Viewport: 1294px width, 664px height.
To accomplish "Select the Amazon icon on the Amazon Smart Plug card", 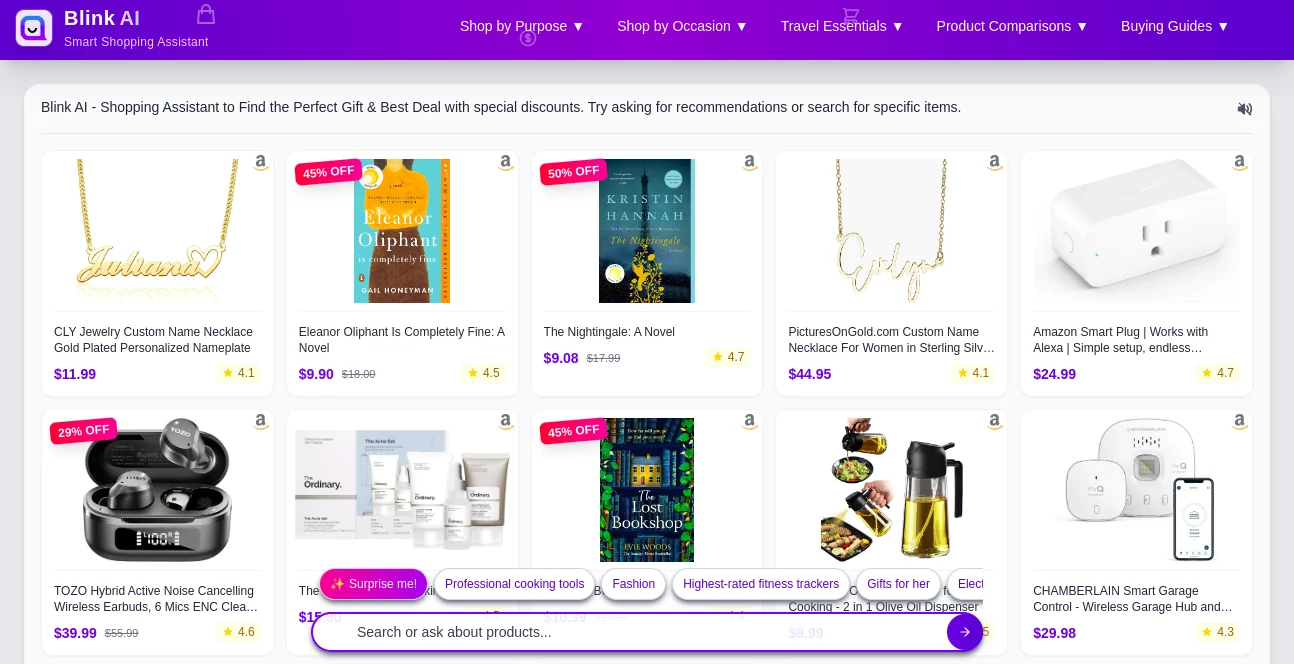I will pos(1239,161).
